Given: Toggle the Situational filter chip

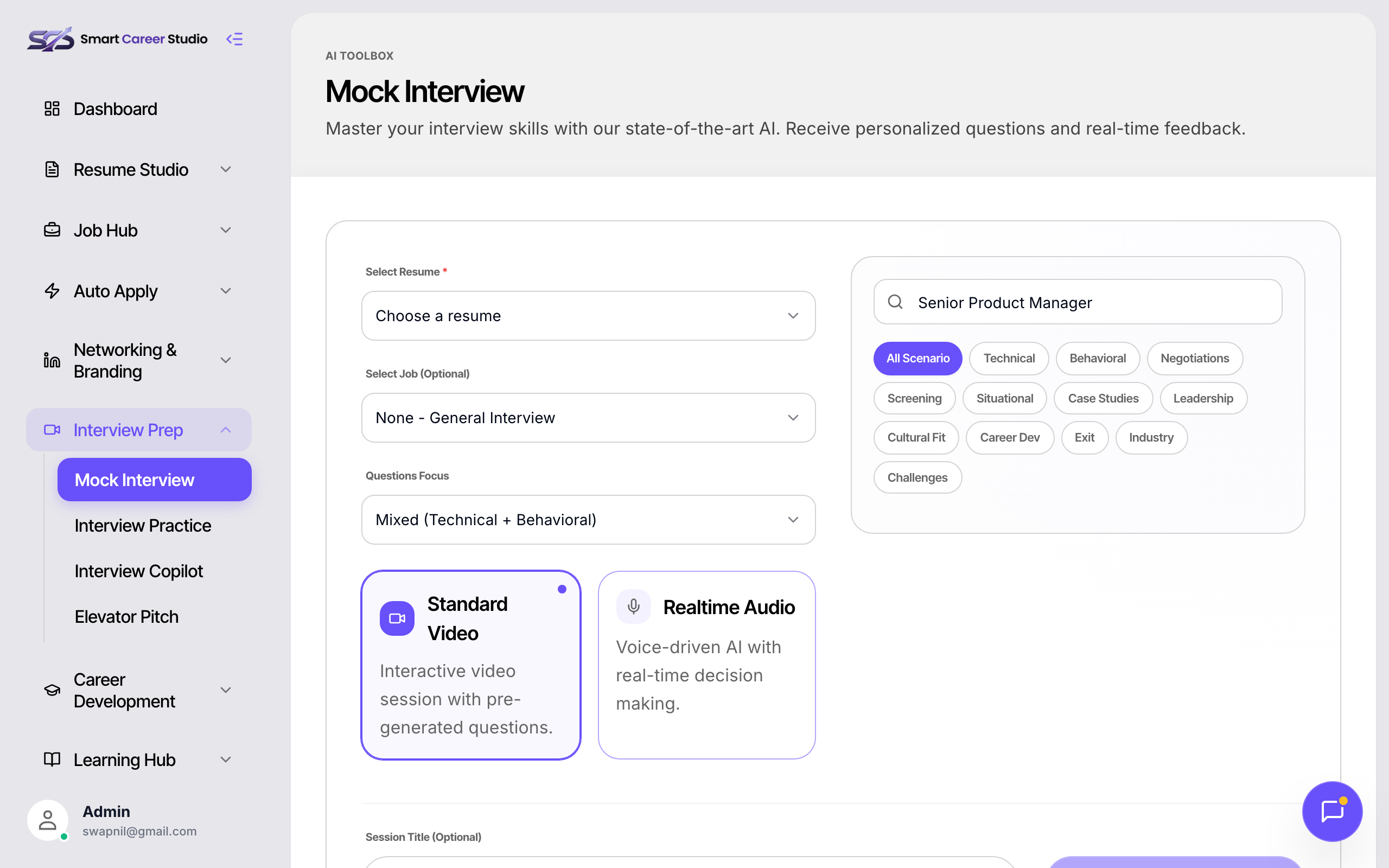Looking at the screenshot, I should (x=1004, y=398).
